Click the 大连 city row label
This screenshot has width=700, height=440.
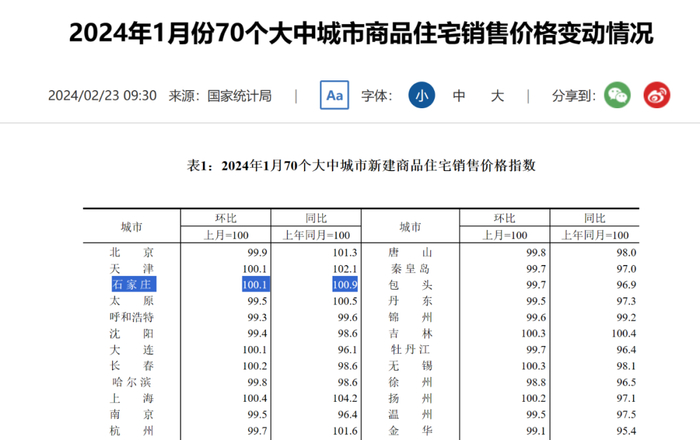pyautogui.click(x=132, y=349)
